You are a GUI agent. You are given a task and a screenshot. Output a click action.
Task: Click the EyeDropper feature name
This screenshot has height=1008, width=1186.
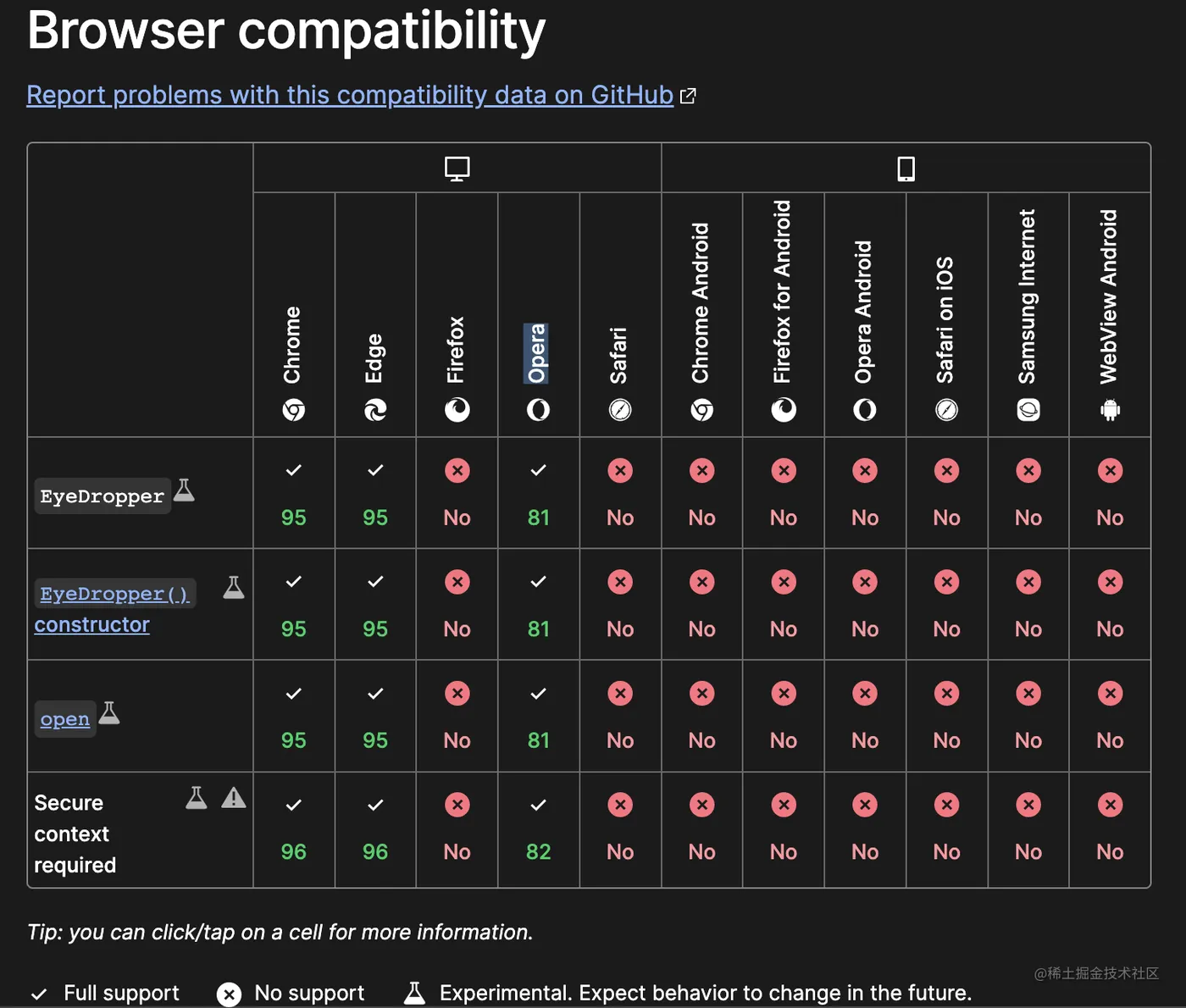103,496
